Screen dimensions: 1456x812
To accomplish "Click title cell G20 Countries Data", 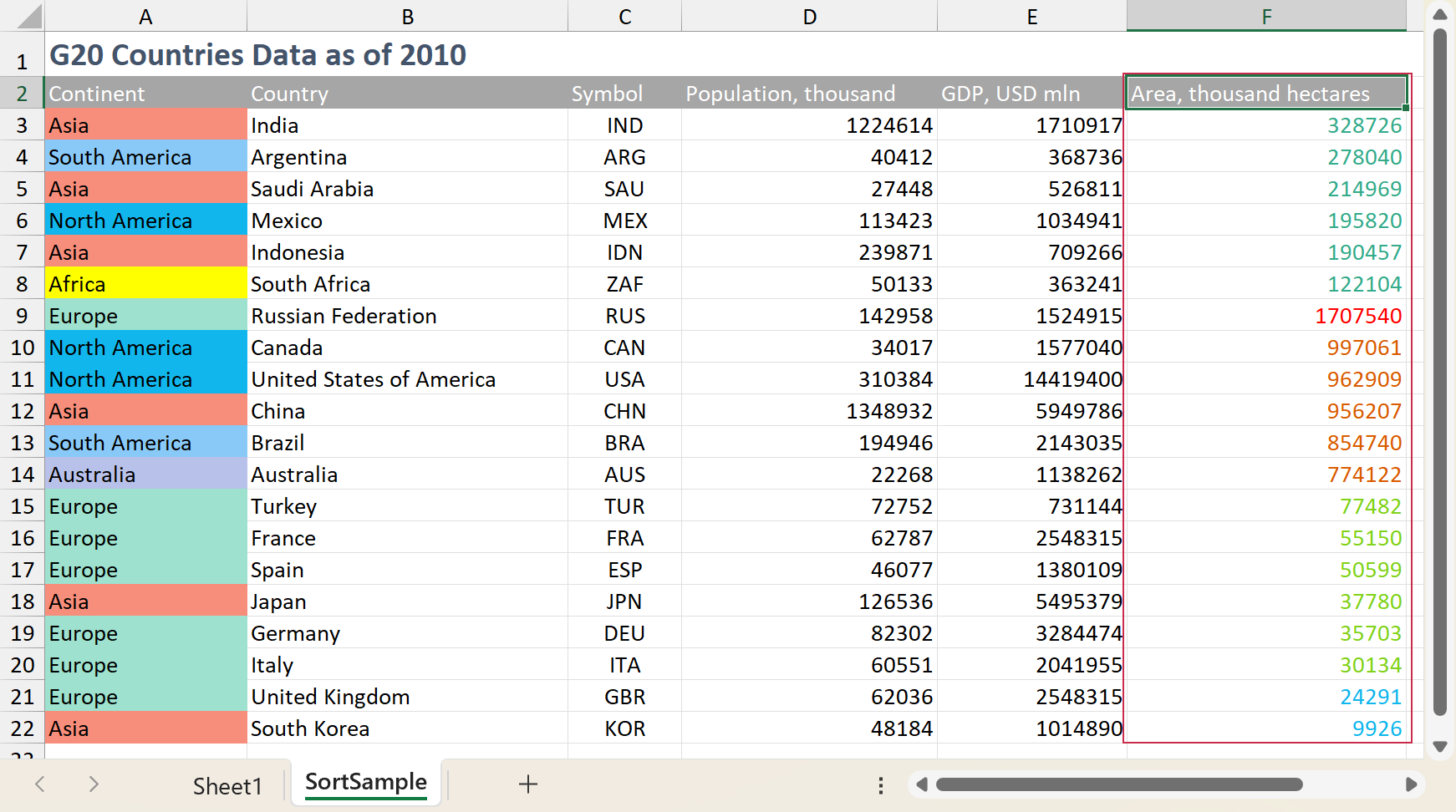I will pos(257,55).
